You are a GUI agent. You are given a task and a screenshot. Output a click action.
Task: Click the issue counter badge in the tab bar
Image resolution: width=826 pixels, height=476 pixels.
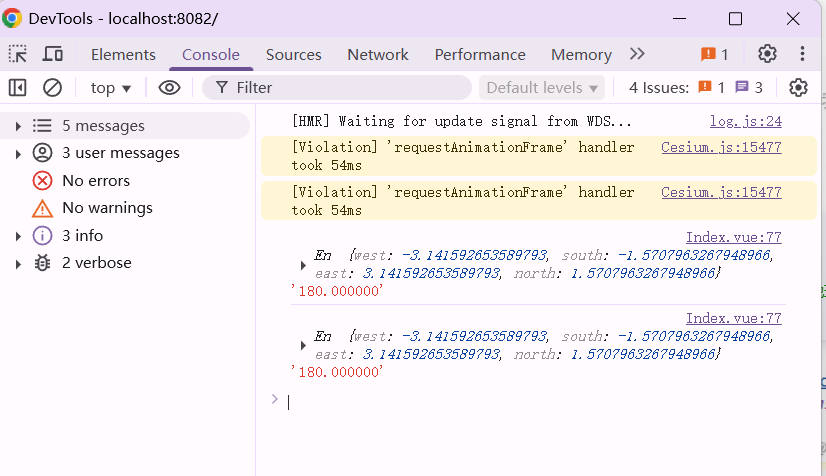[714, 54]
